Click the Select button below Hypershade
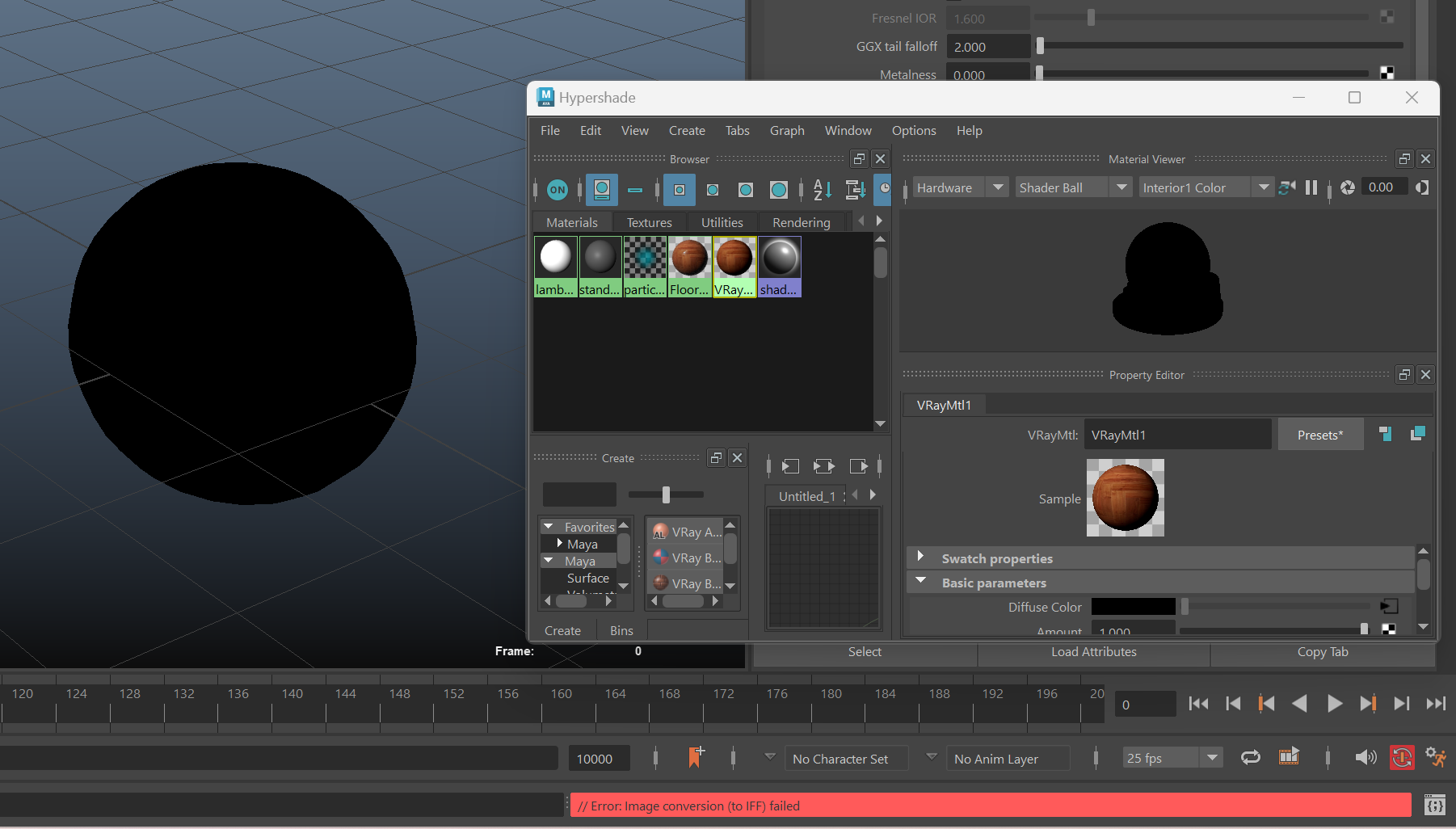The width and height of the screenshot is (1456, 829). [x=865, y=652]
